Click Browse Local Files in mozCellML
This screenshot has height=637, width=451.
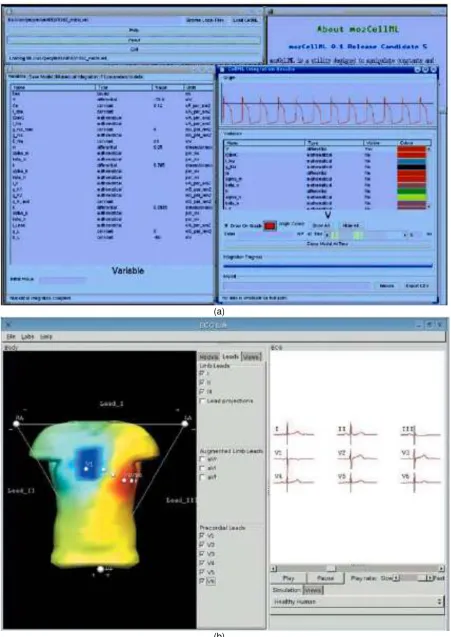coord(204,20)
